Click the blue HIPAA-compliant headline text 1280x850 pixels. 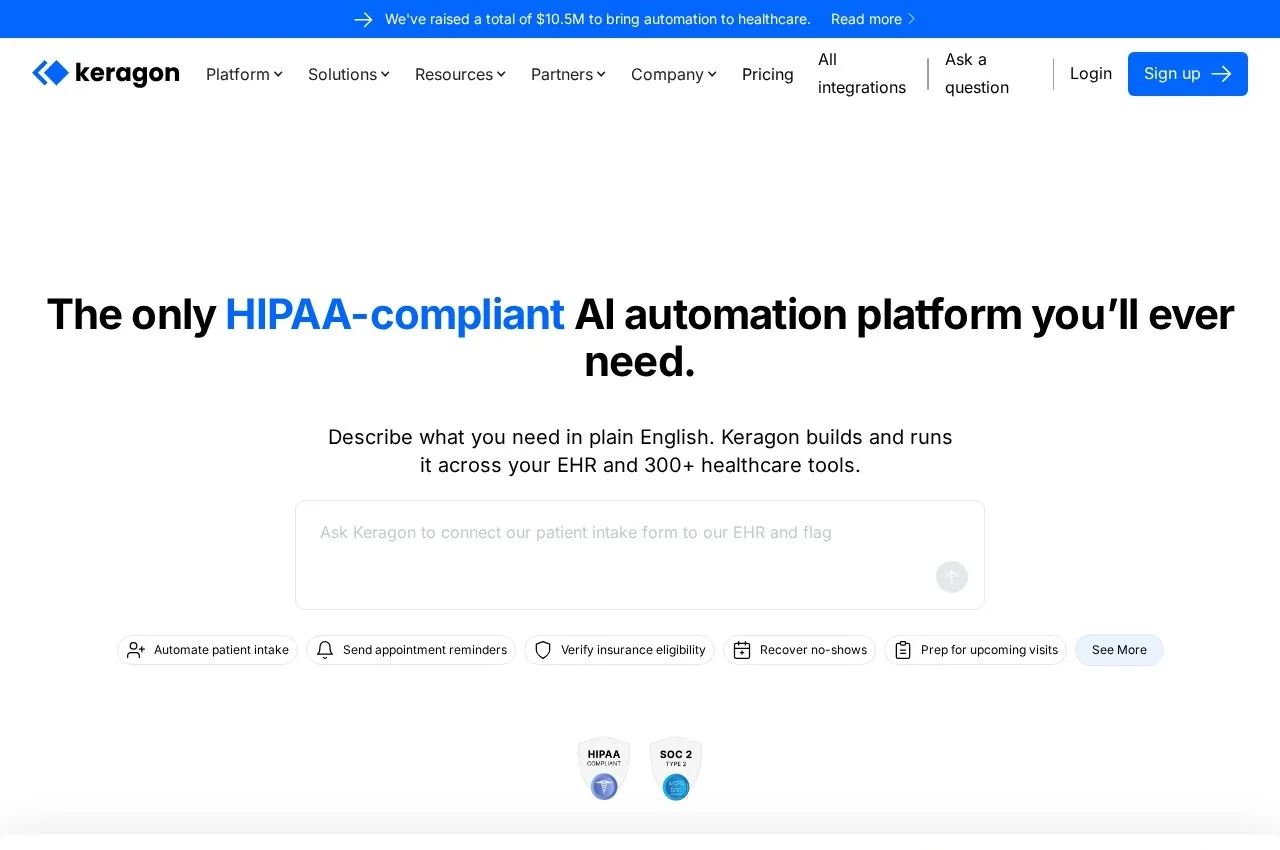coord(395,314)
